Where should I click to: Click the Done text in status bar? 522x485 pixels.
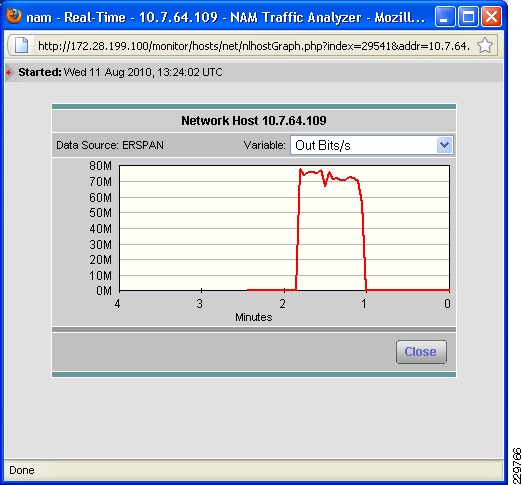(22, 470)
